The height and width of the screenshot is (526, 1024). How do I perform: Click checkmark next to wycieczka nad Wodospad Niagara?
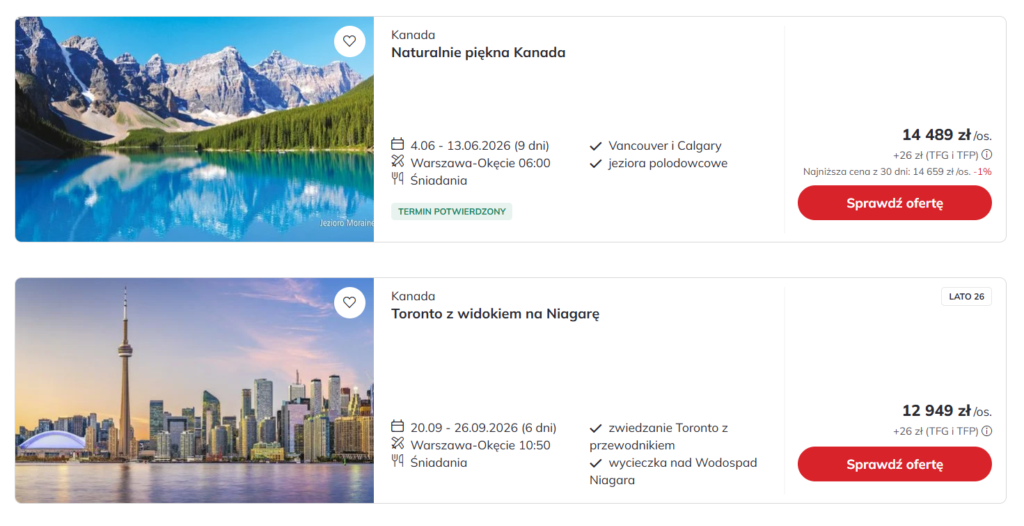tap(596, 463)
